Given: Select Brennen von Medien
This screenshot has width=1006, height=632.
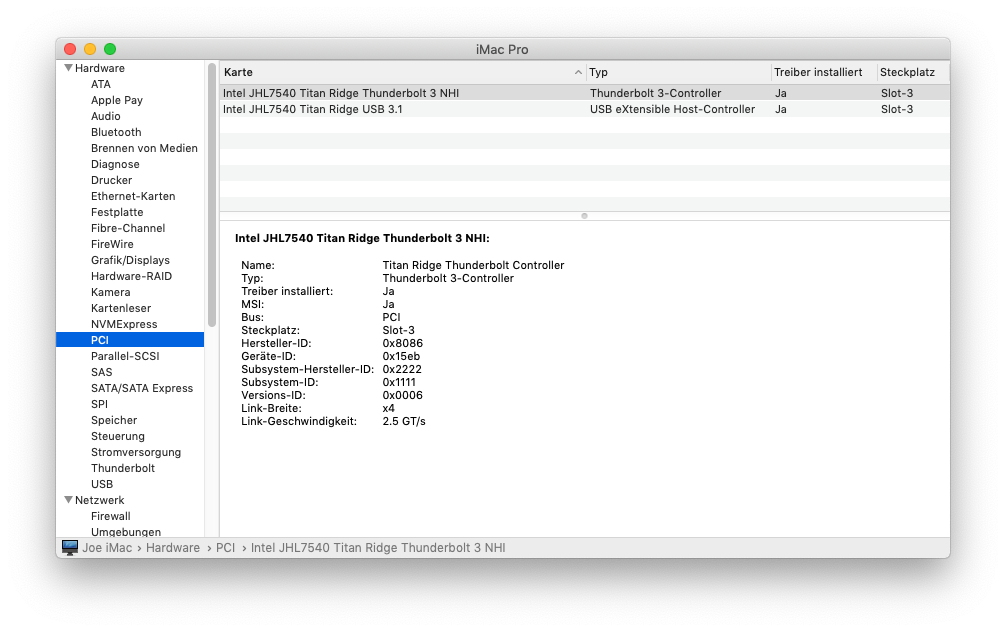Looking at the screenshot, I should coord(144,148).
